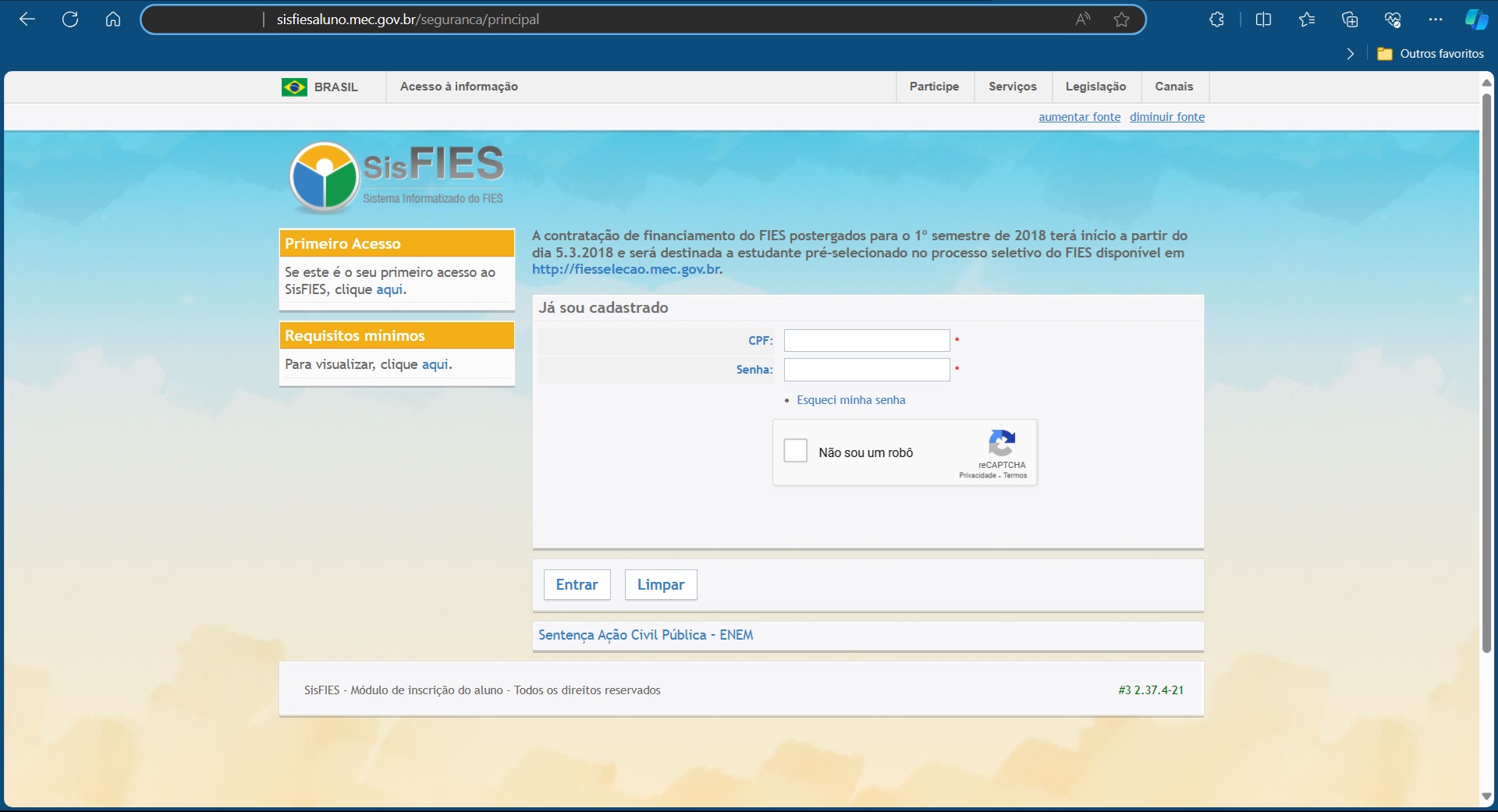Click the Primeiro Acesso panel header
Image resolution: width=1498 pixels, height=812 pixels.
tap(397, 243)
